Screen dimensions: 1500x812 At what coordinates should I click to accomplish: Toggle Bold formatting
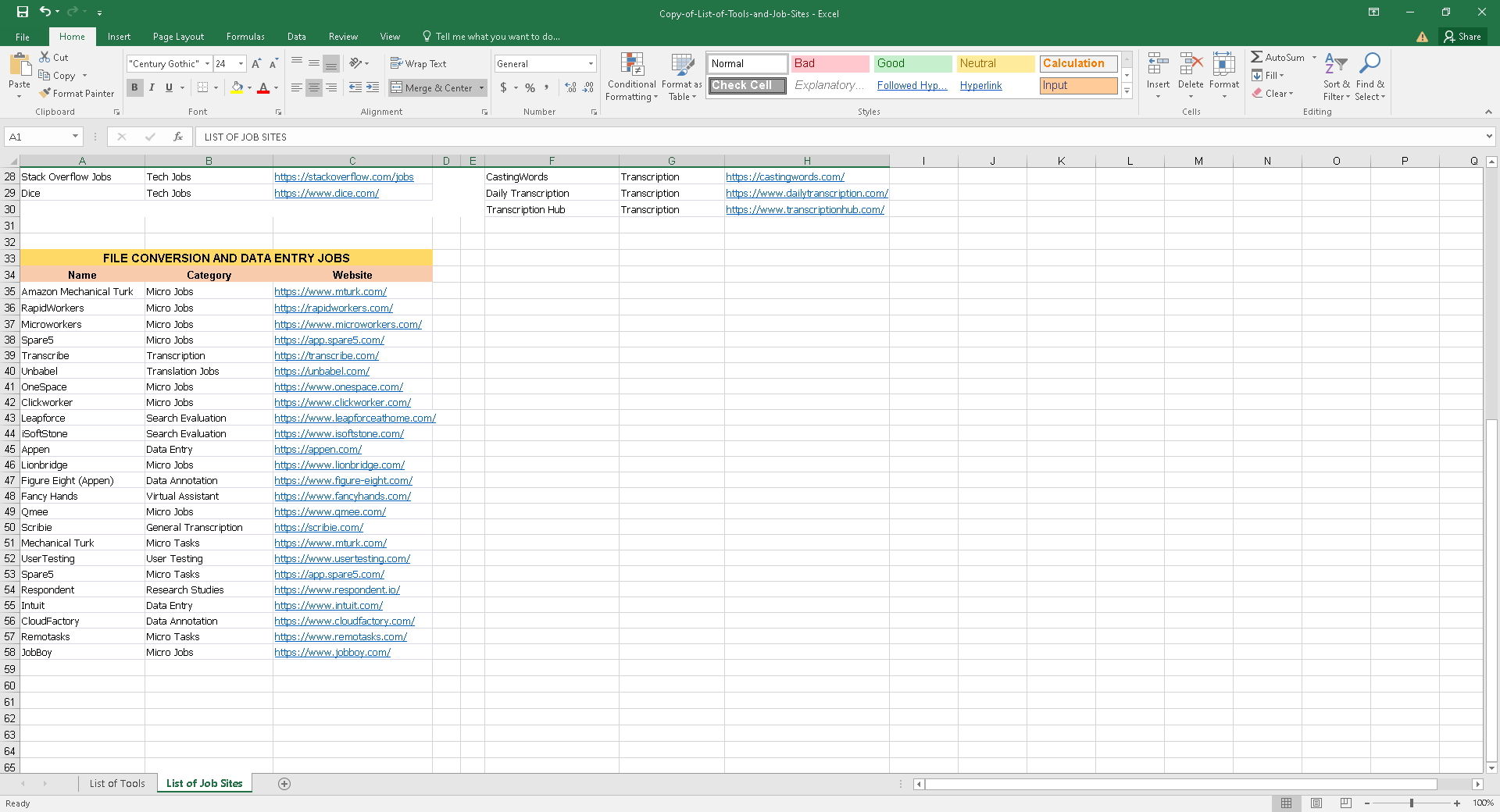click(134, 87)
